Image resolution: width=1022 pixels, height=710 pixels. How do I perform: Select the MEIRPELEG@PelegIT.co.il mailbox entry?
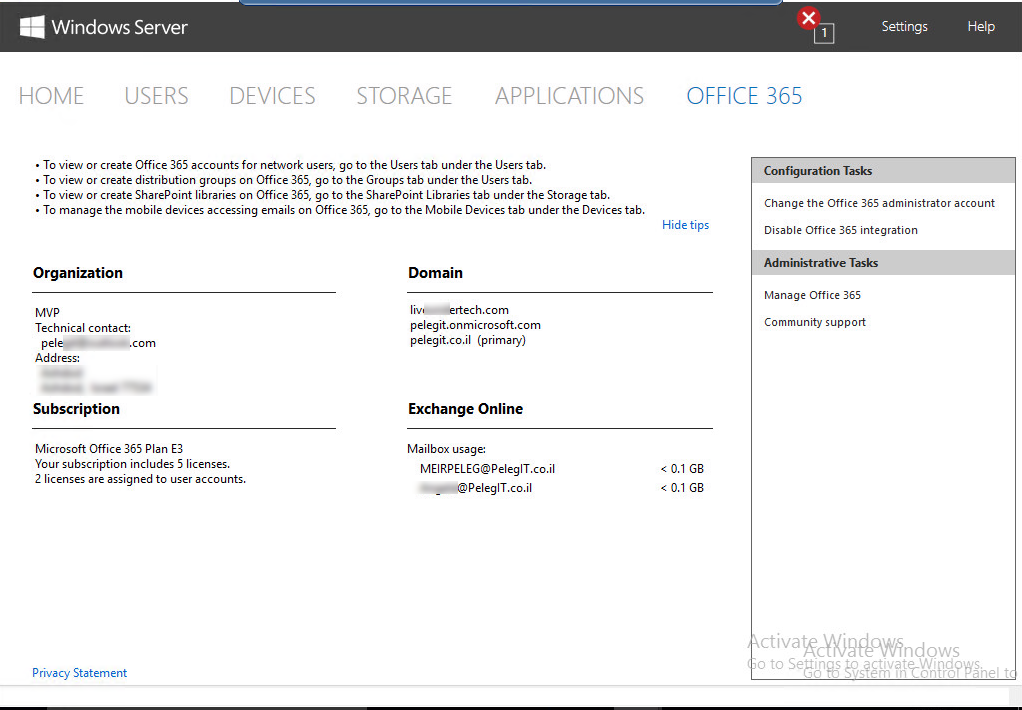tap(488, 469)
